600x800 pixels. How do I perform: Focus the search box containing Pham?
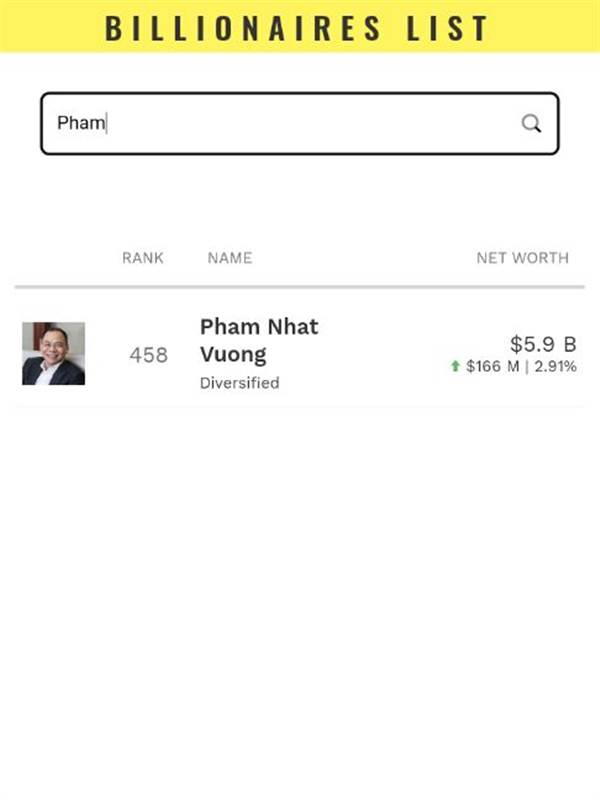coord(300,123)
